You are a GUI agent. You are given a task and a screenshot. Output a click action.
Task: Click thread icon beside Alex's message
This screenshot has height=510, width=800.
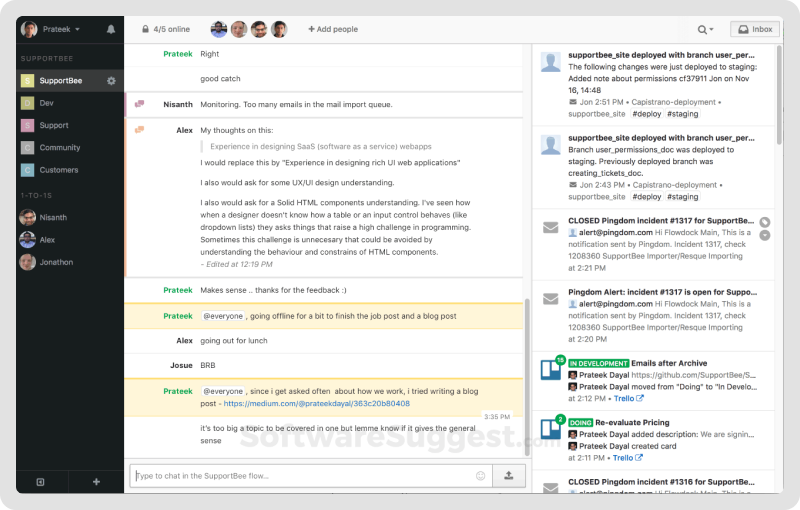pos(139,130)
